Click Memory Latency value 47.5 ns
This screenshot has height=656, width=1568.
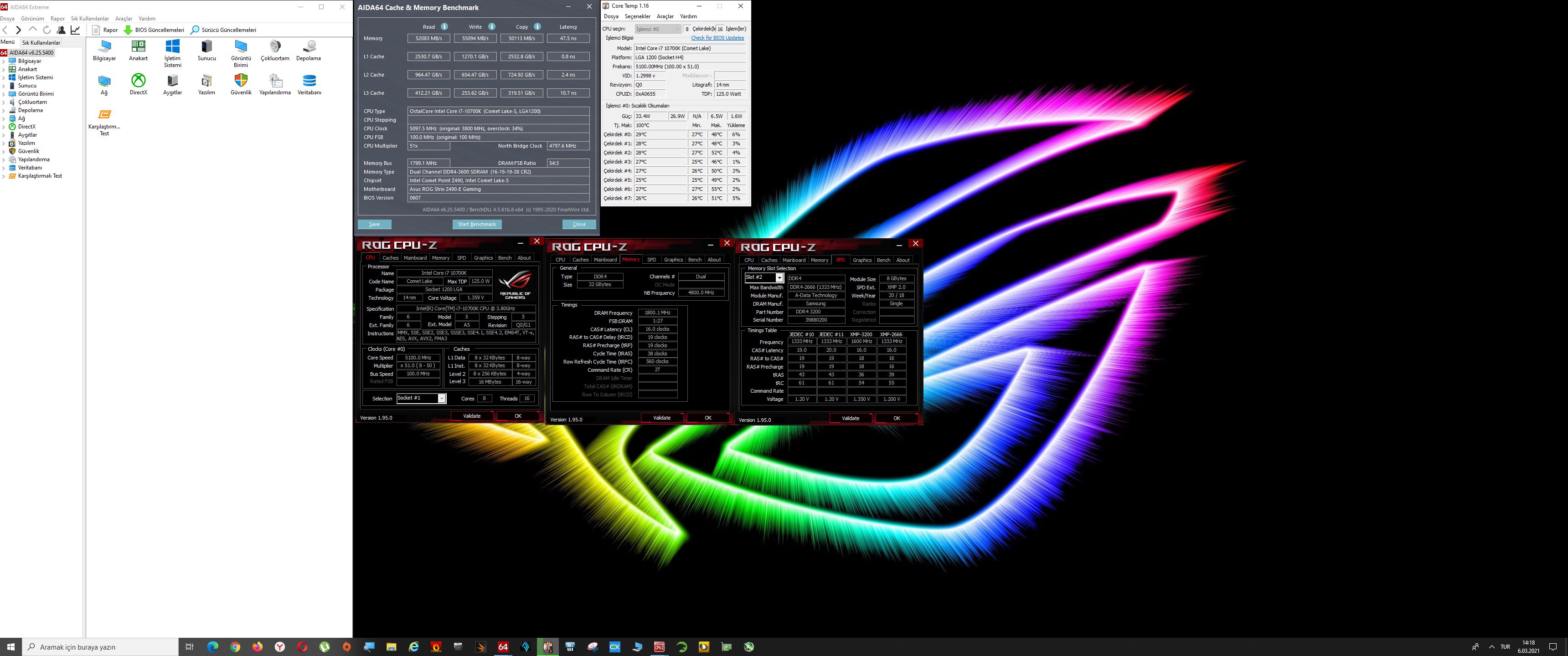coord(568,38)
